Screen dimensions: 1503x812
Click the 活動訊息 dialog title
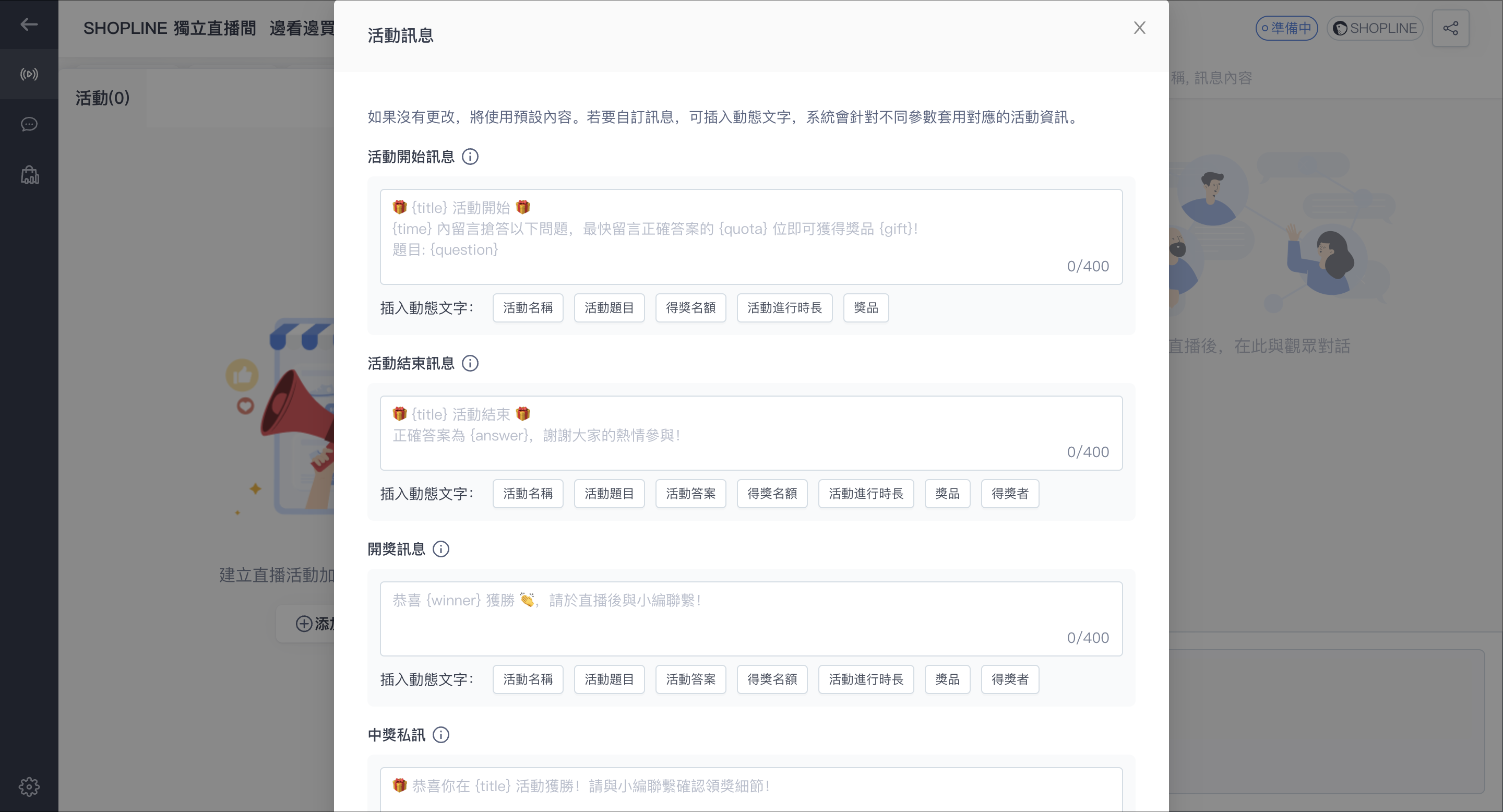[400, 35]
